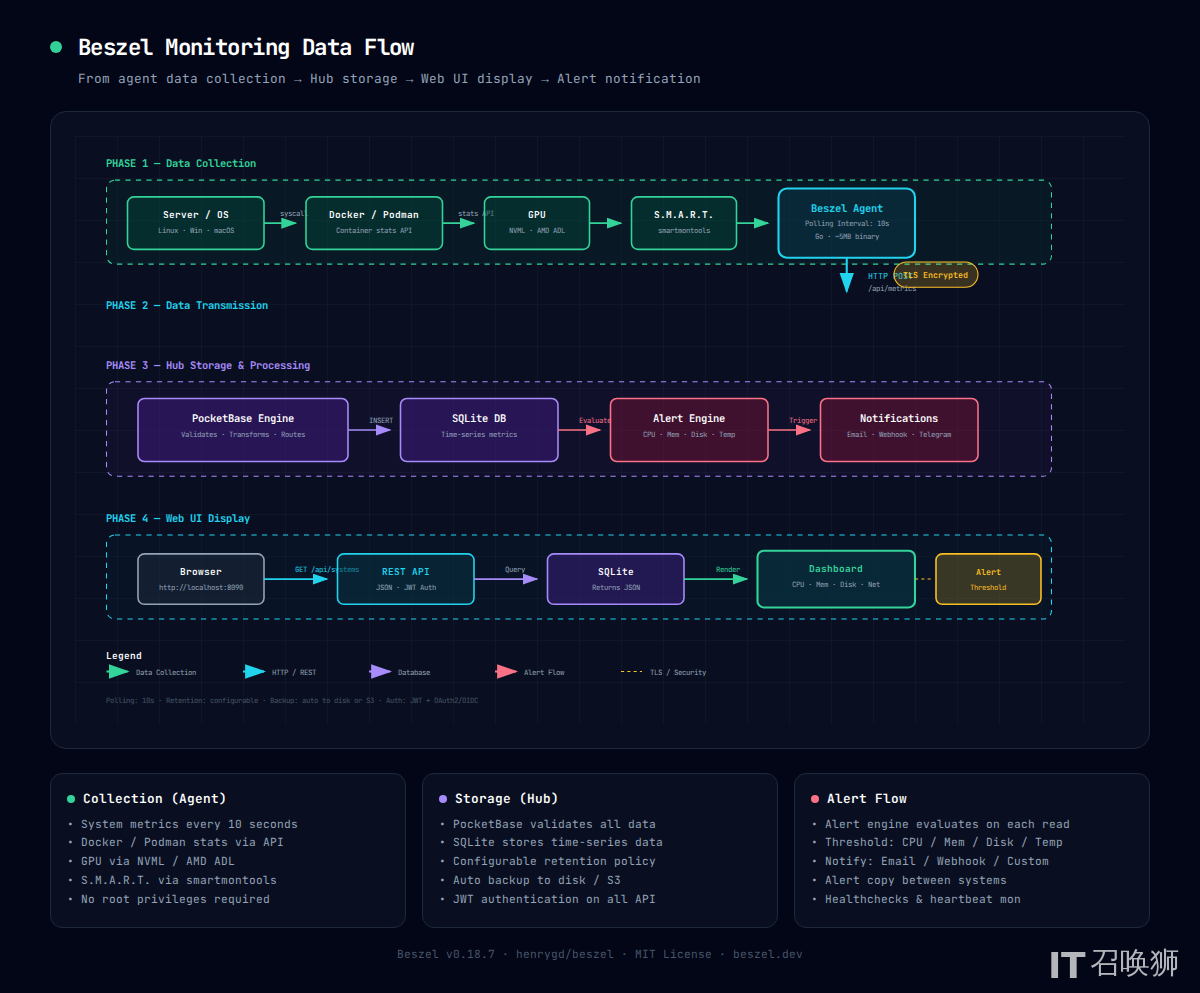The width and height of the screenshot is (1200, 993).
Task: Click the purple Database legend arrow
Action: pyautogui.click(x=381, y=672)
